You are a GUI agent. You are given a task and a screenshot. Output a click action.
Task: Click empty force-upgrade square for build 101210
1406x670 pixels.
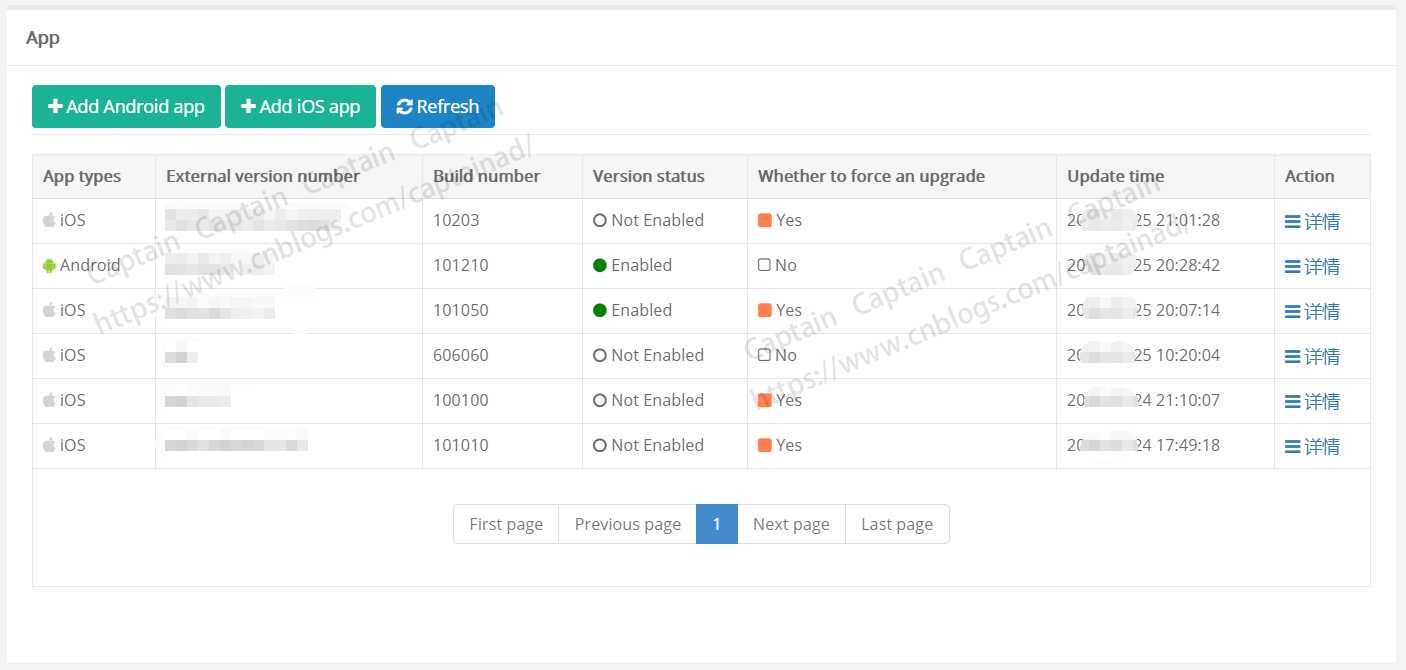click(765, 265)
